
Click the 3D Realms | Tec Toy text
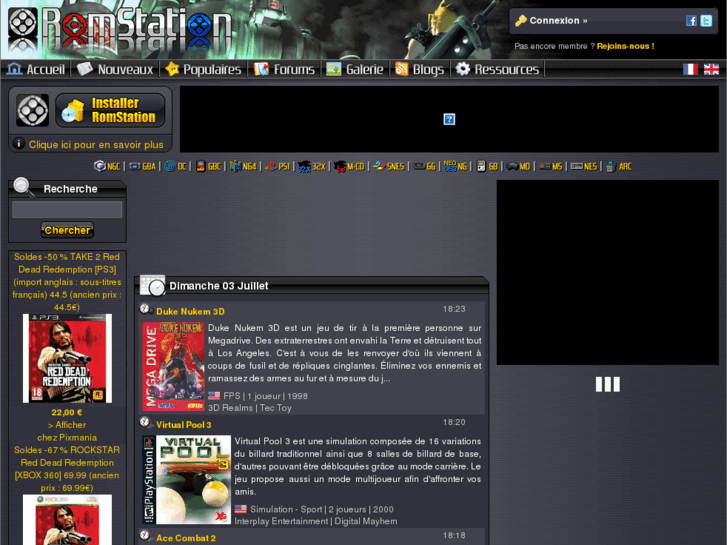pyautogui.click(x=249, y=408)
